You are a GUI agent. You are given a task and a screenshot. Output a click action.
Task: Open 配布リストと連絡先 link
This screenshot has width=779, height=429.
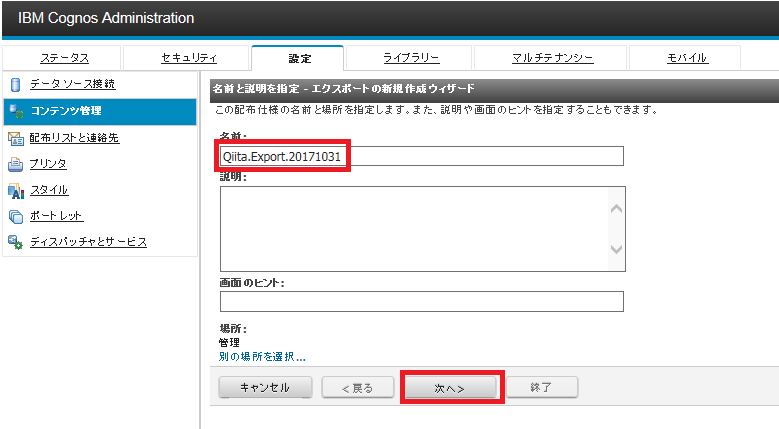[74, 138]
